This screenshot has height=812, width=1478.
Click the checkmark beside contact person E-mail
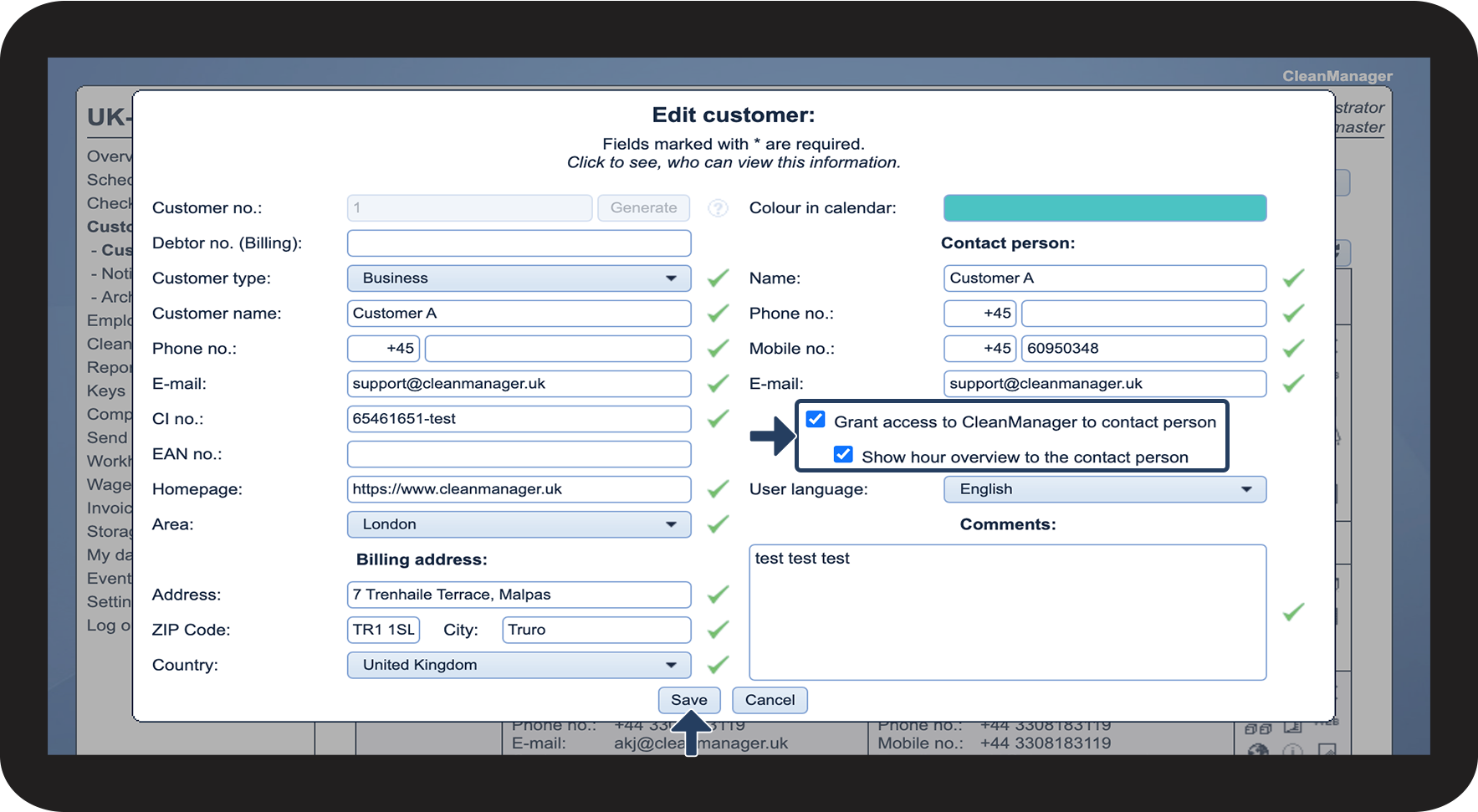[x=1293, y=384]
